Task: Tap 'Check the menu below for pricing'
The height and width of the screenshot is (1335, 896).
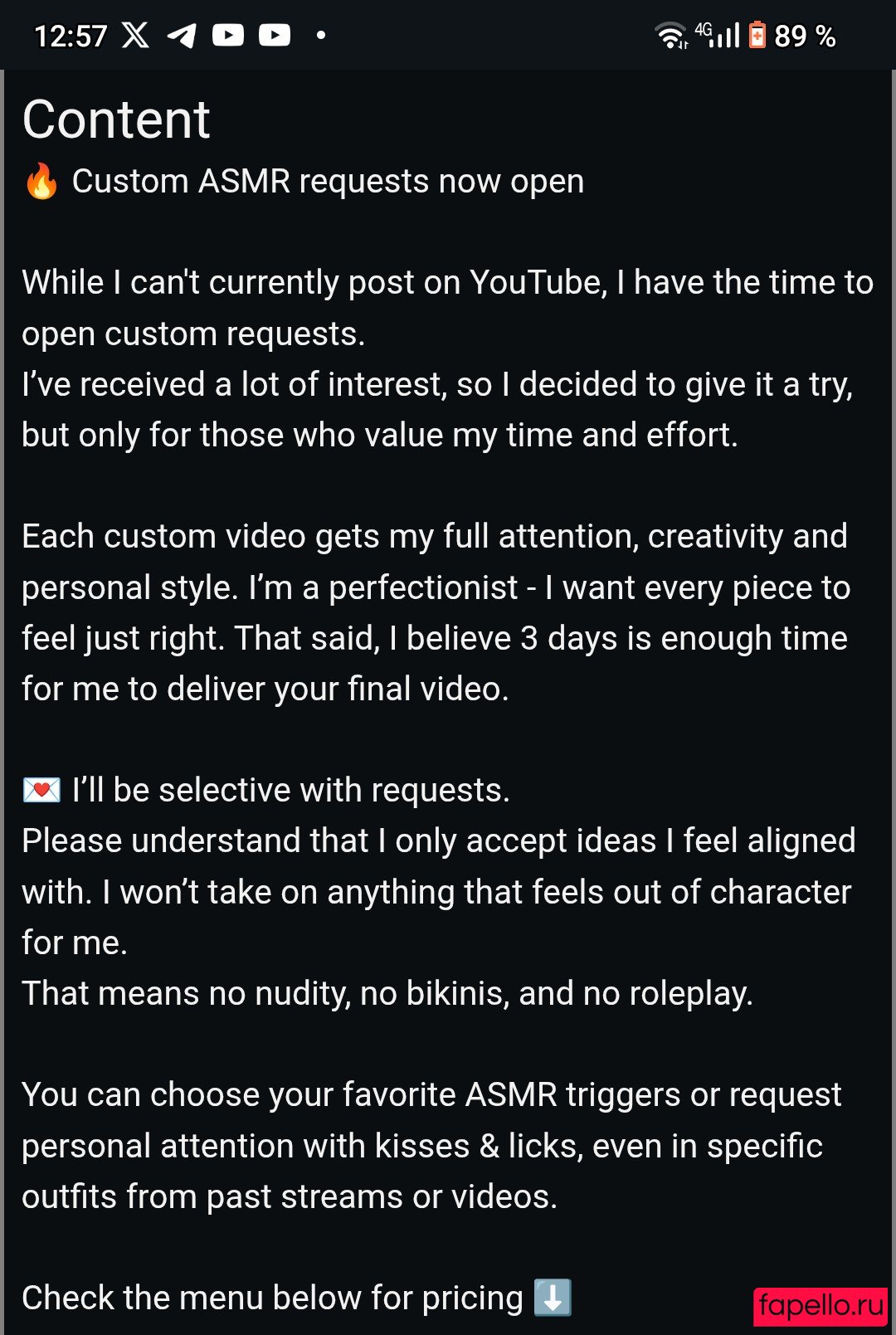Action: click(x=272, y=1298)
